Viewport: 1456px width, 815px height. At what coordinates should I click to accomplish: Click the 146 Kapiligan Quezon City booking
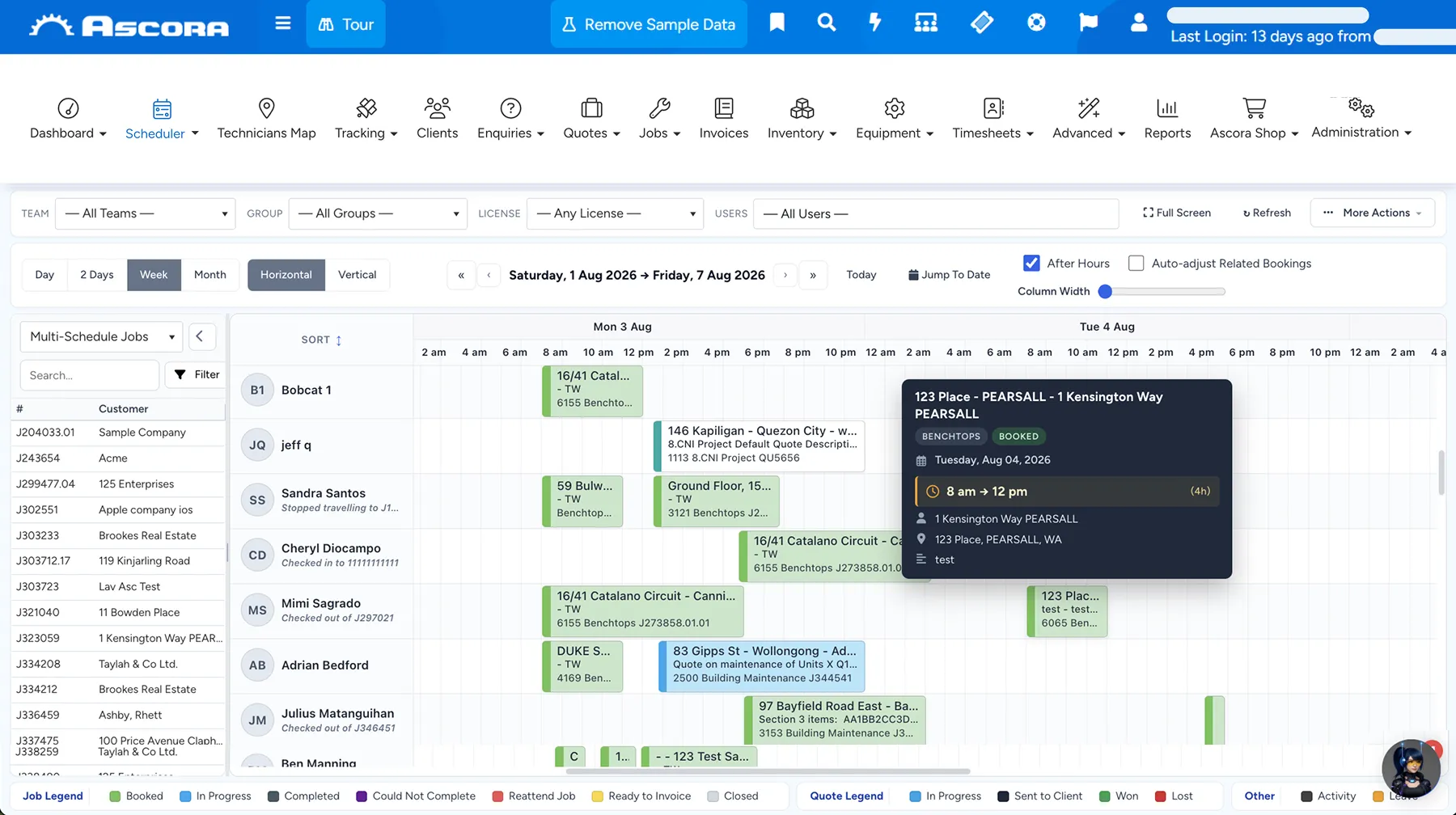[x=759, y=445]
